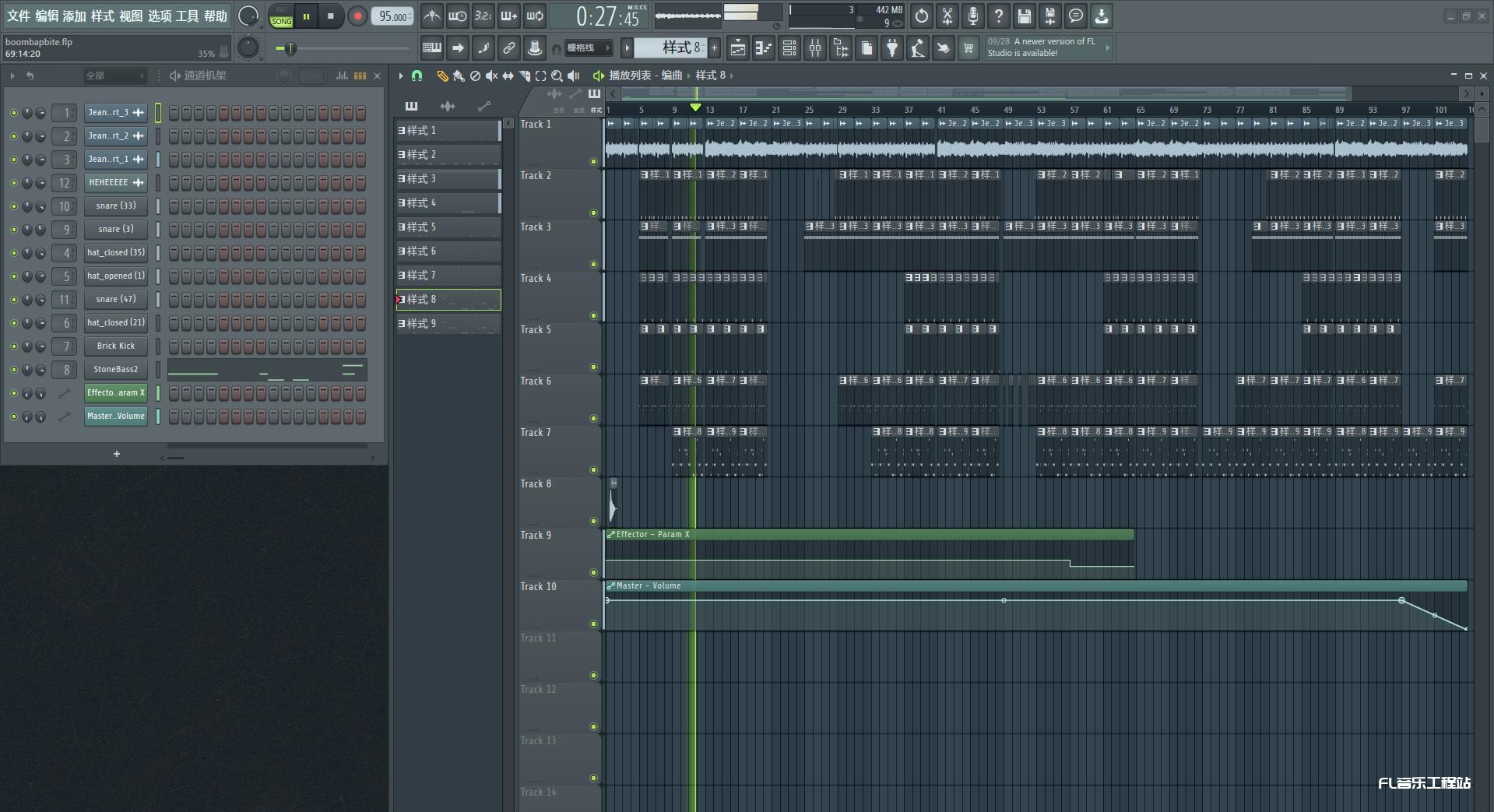Toggle the metronome icon
The height and width of the screenshot is (812, 1494).
coord(432,16)
